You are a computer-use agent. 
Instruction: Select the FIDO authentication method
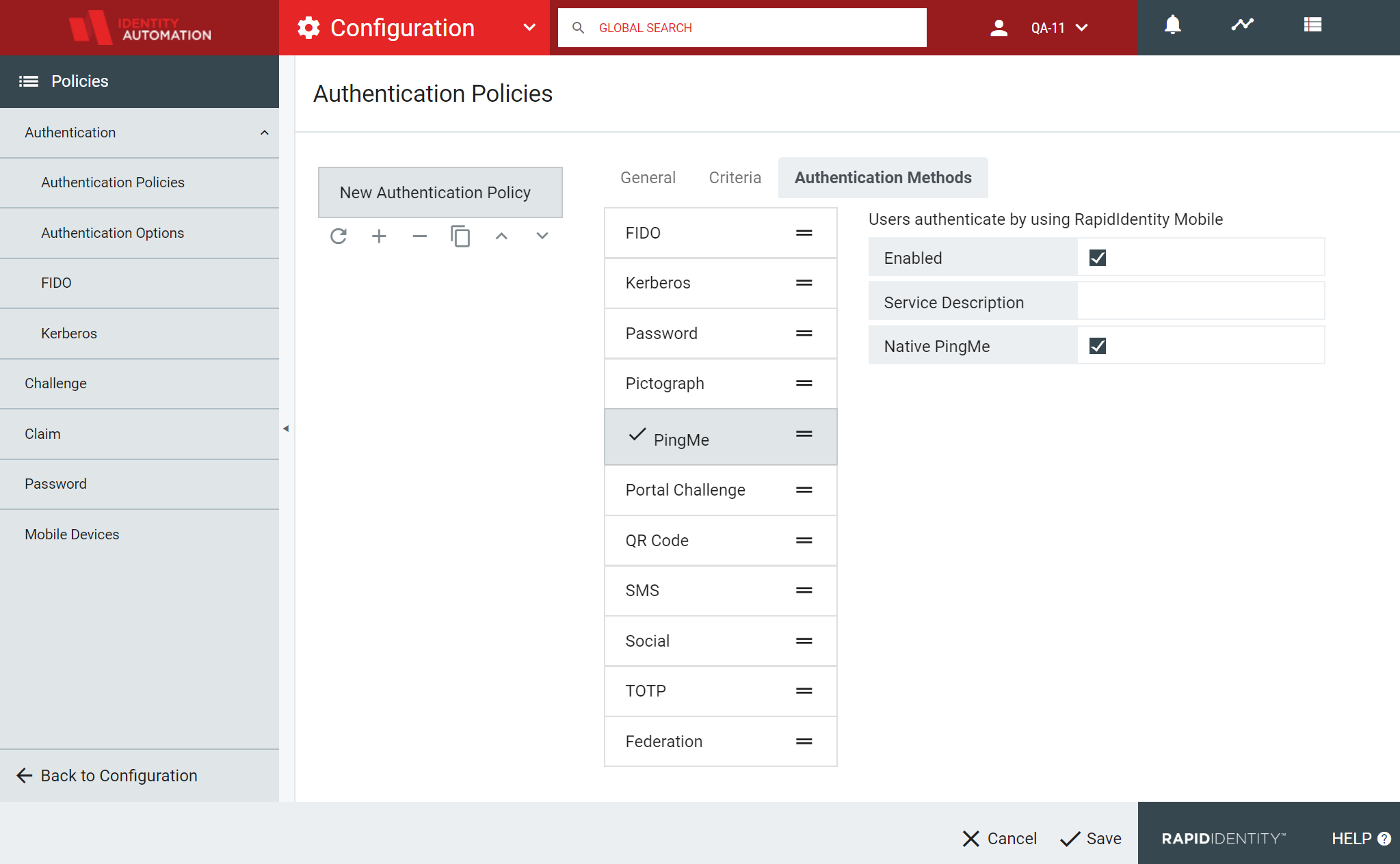[721, 233]
